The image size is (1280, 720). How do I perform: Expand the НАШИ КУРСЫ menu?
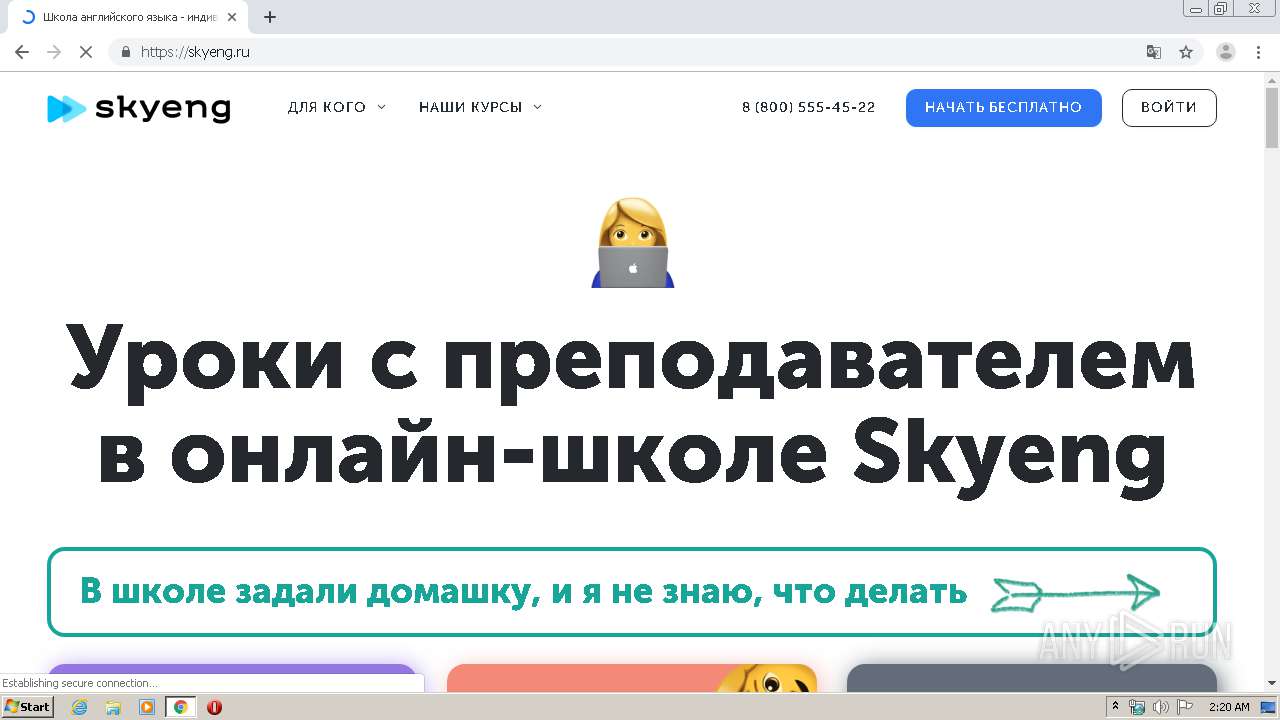[x=480, y=107]
